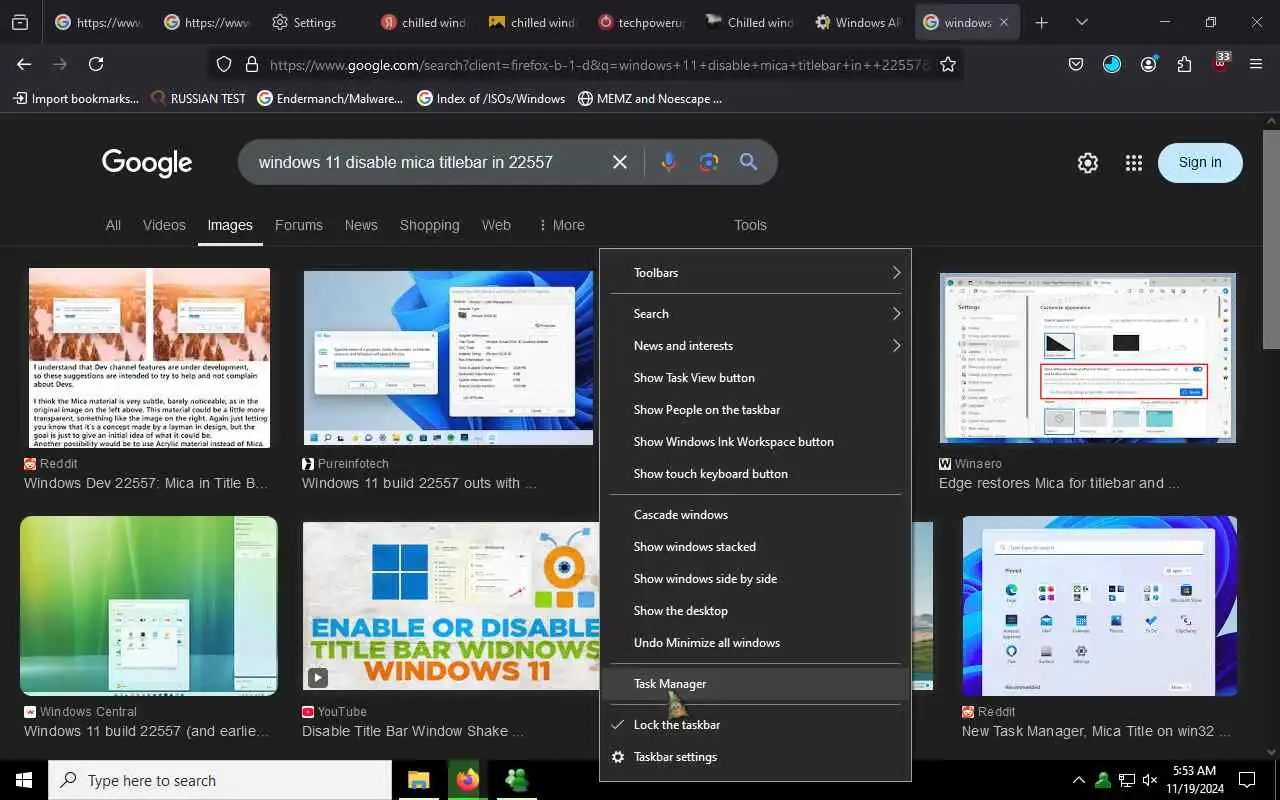Open the Tools search option
The height and width of the screenshot is (800, 1280).
tap(750, 225)
